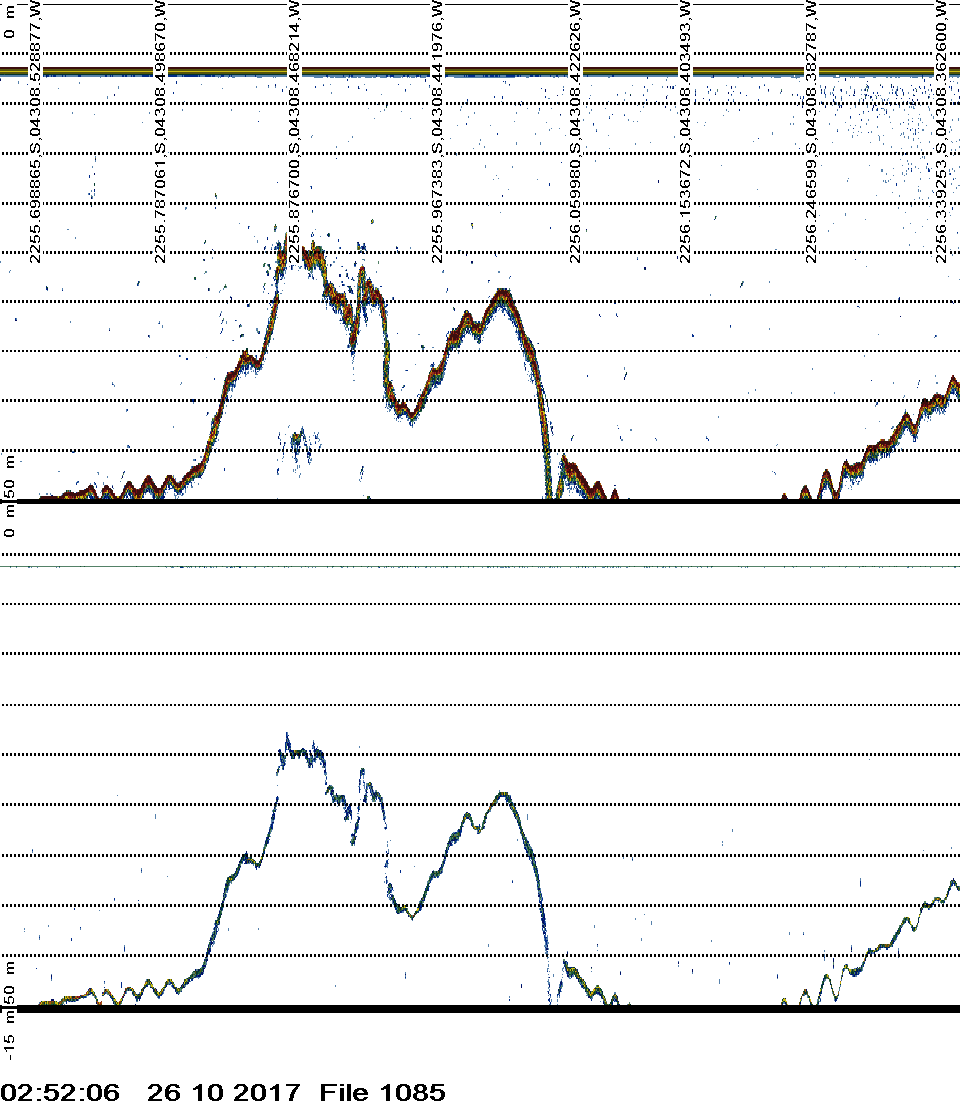
Task: Select the 2256.339253,S coordinate marker
Action: (x=943, y=132)
